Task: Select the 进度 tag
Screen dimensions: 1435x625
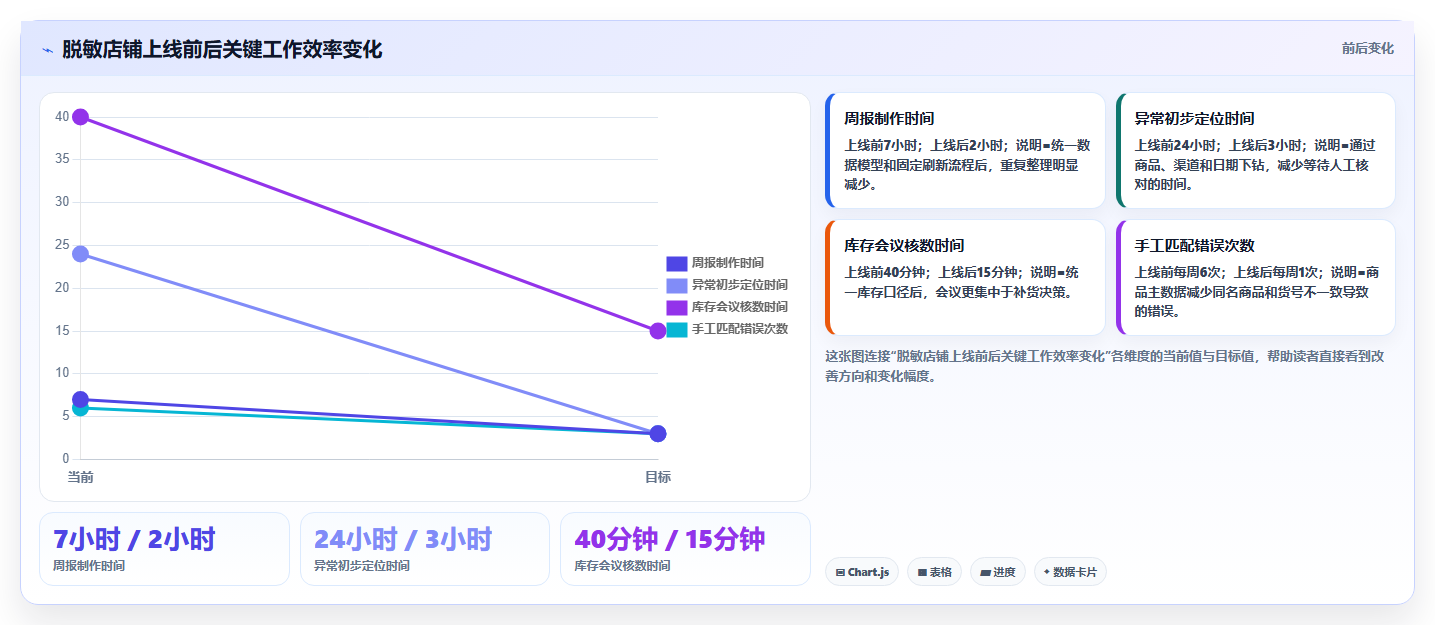Action: pyautogui.click(x=998, y=572)
